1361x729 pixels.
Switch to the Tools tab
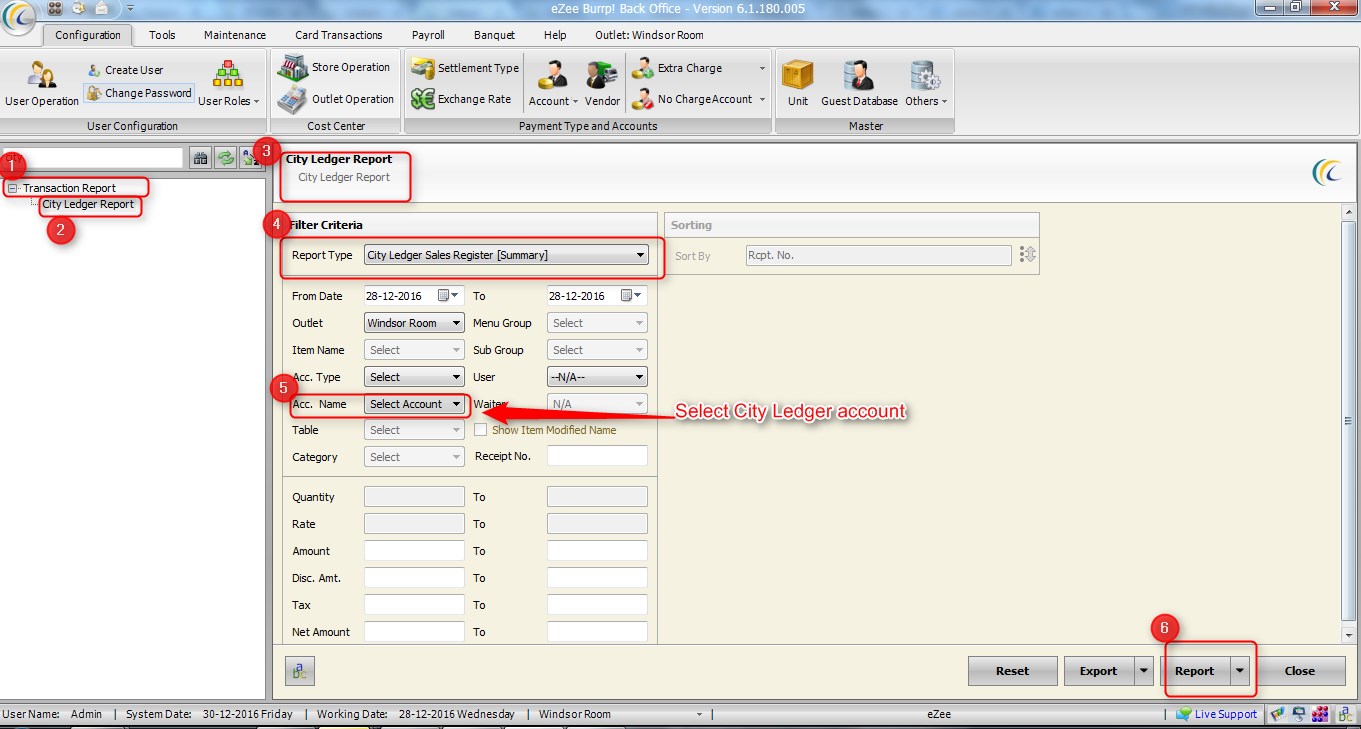[162, 35]
